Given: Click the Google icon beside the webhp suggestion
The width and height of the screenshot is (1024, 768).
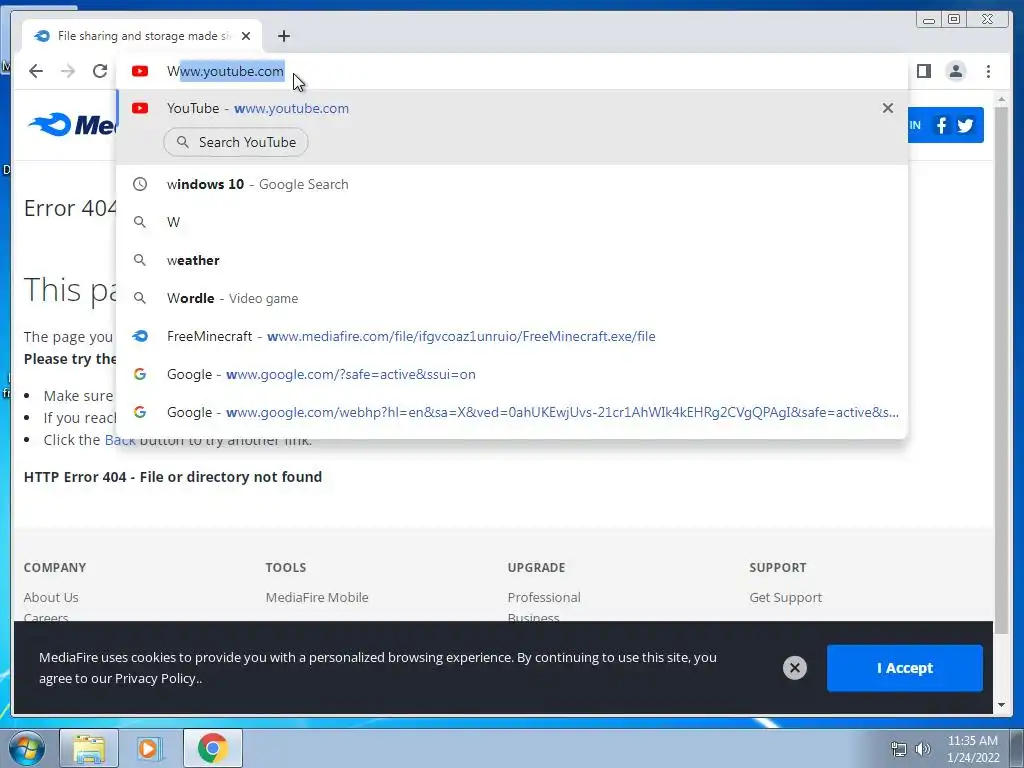Looking at the screenshot, I should tap(140, 412).
